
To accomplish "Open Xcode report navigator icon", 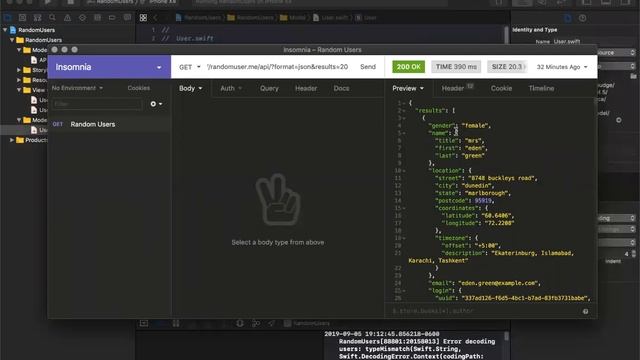I will point(127,18).
